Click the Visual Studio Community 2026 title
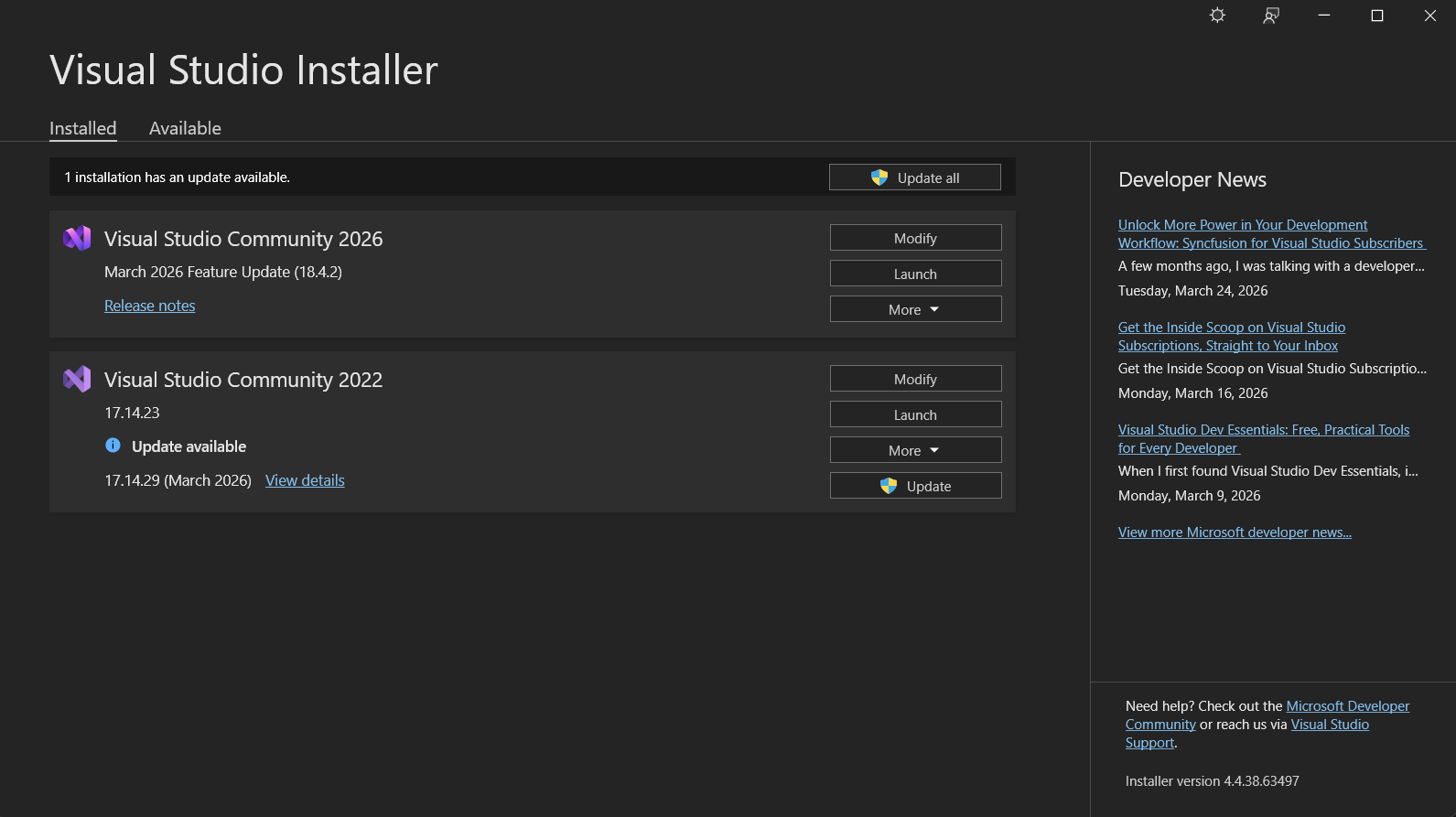The width and height of the screenshot is (1456, 817). (243, 239)
